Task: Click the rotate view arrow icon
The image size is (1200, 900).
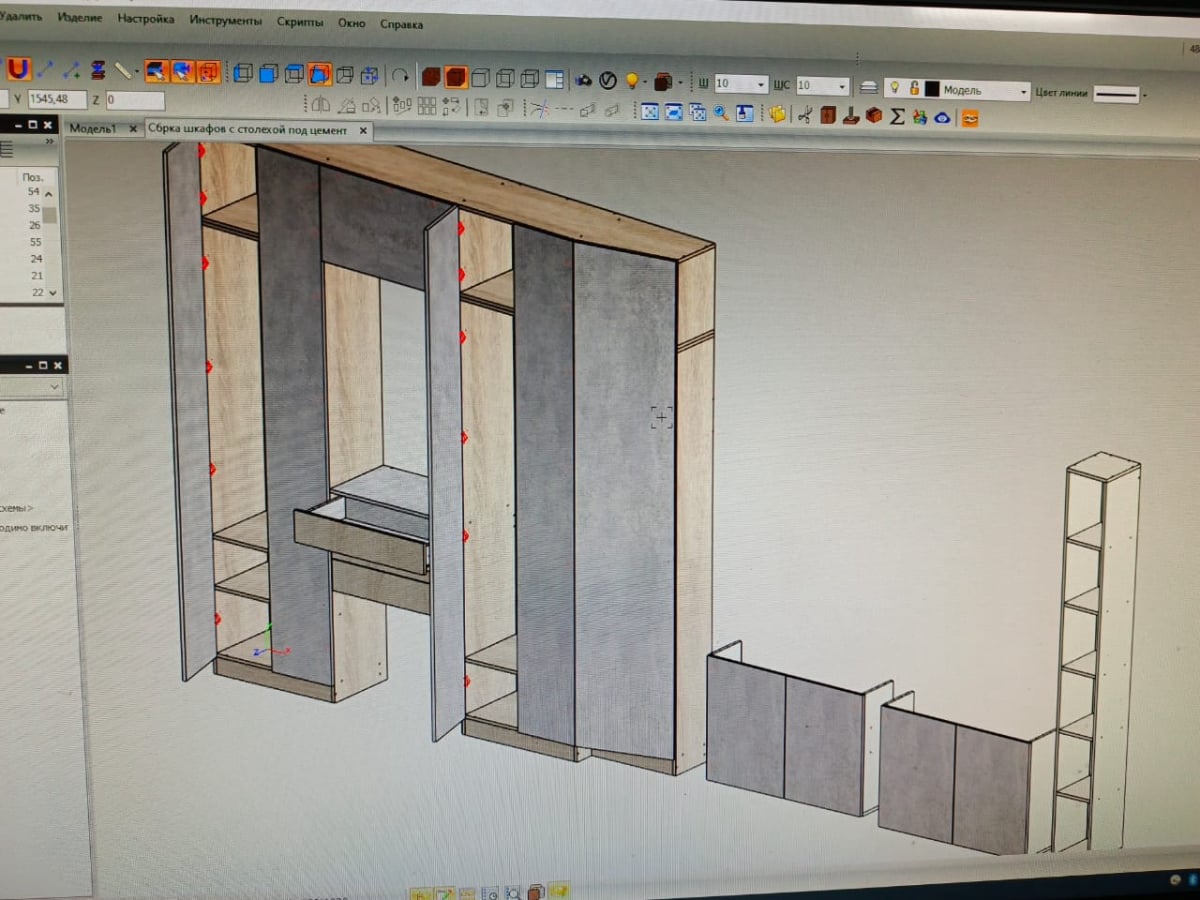Action: [400, 75]
